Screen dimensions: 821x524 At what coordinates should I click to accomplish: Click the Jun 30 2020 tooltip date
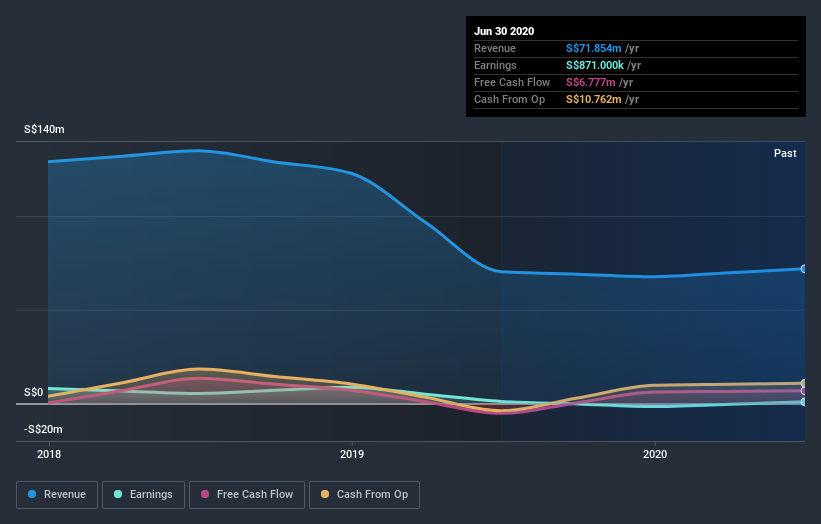pyautogui.click(x=504, y=31)
